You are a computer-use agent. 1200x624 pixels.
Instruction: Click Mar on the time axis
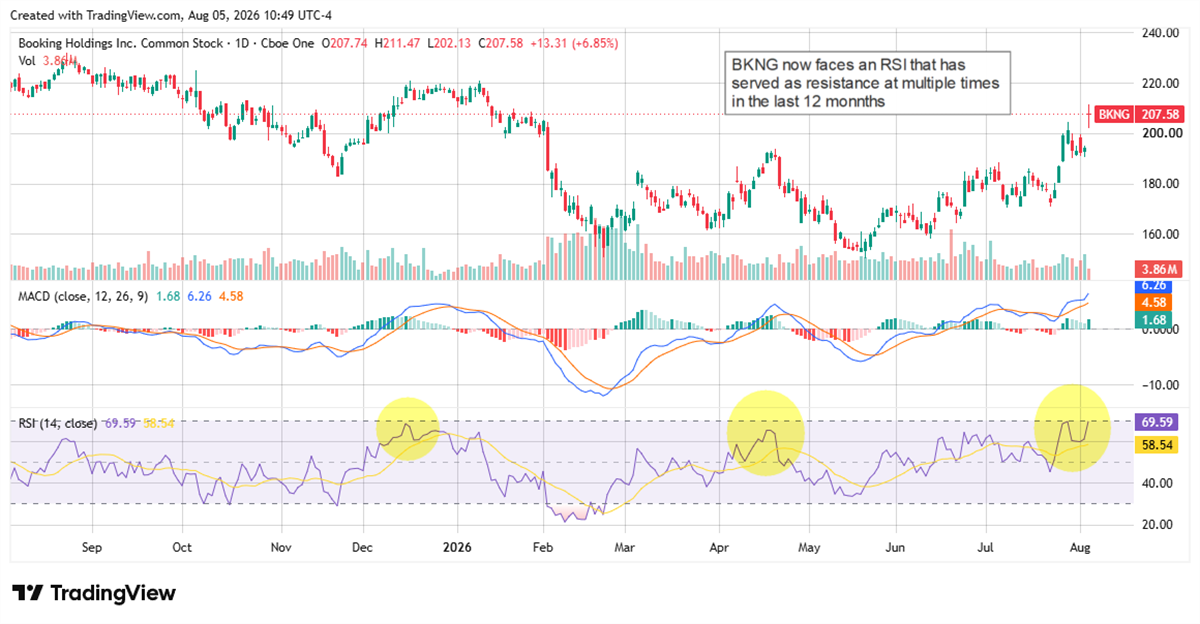[x=625, y=548]
